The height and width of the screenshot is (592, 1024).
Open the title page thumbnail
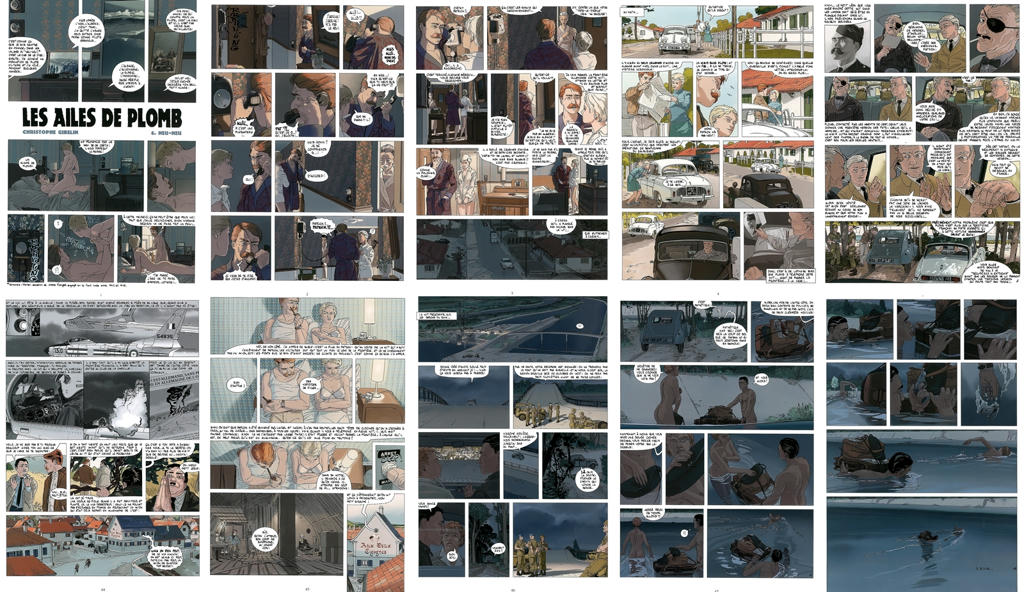[x=102, y=143]
